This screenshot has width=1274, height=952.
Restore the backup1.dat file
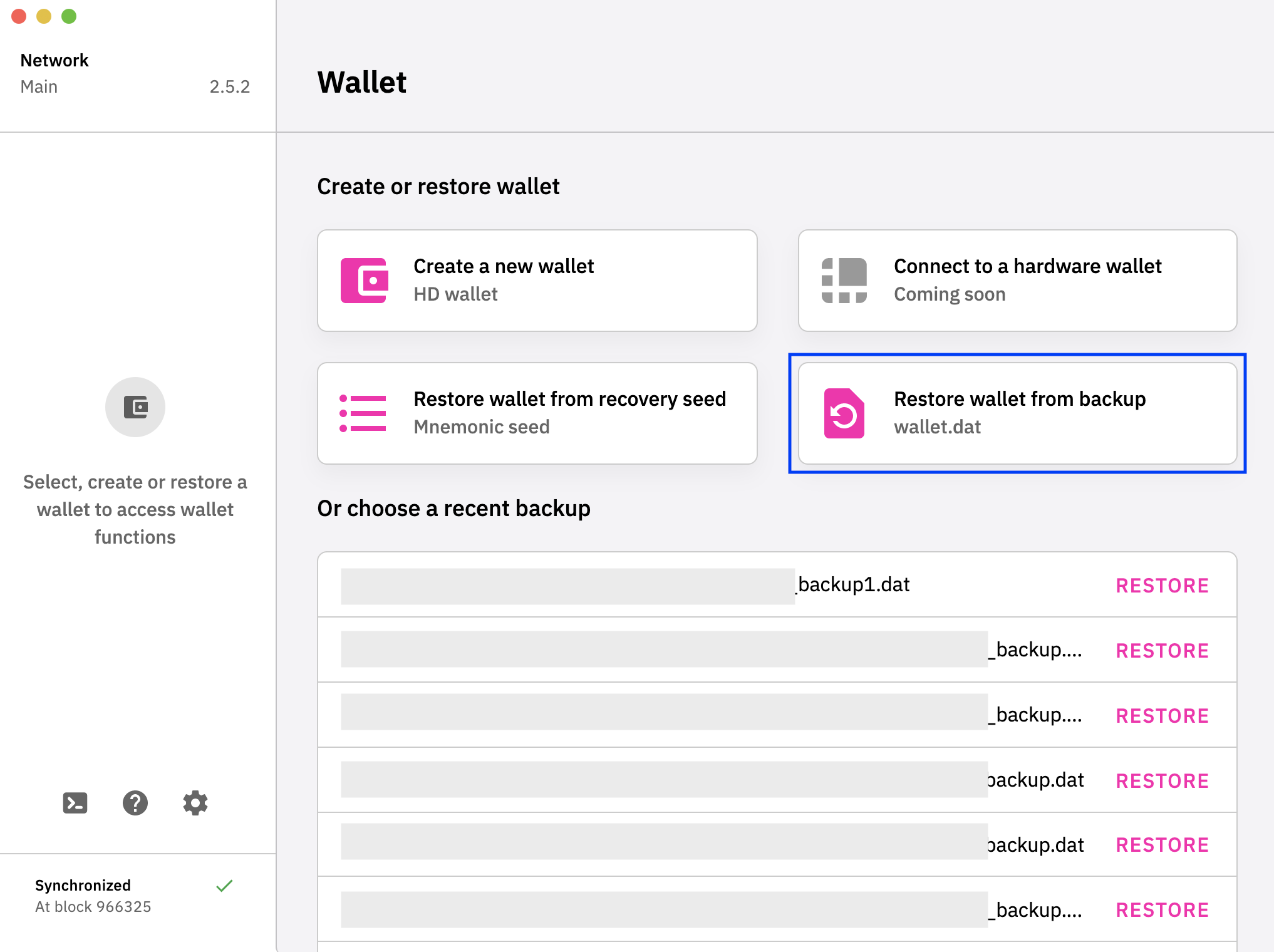tap(1163, 586)
